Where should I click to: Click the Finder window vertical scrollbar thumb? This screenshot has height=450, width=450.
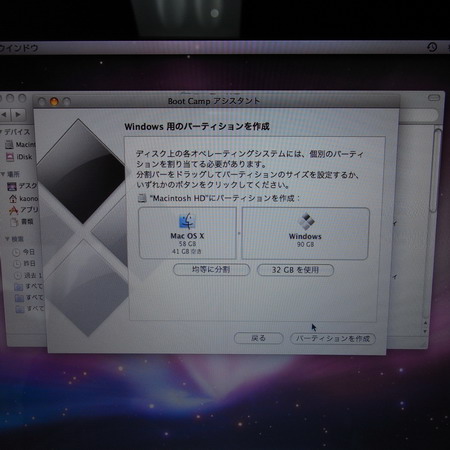pos(436,170)
